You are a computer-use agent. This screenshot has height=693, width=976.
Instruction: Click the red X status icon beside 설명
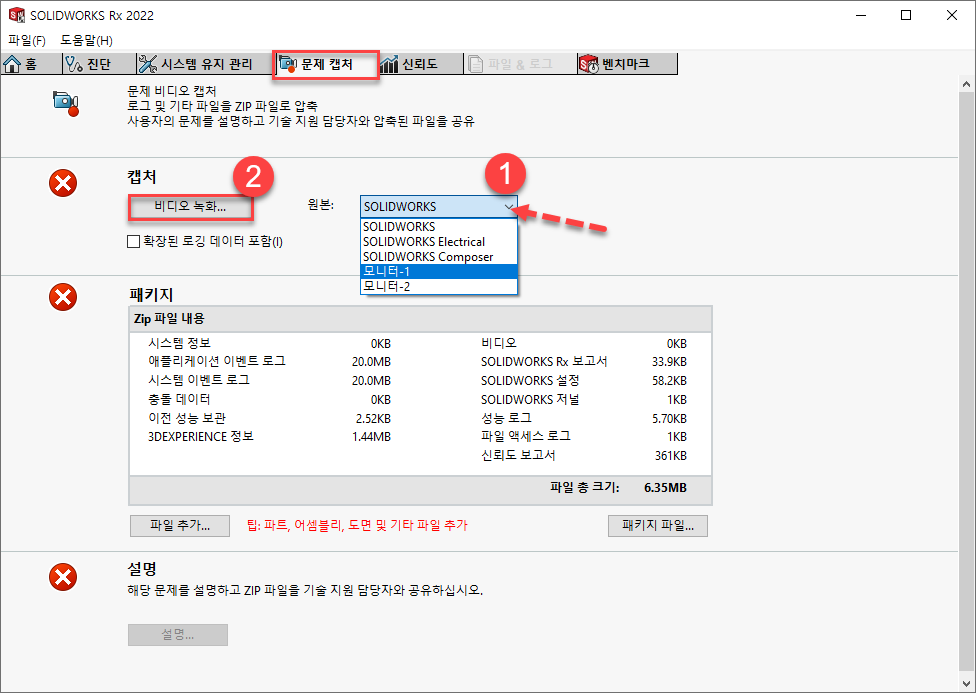point(63,577)
